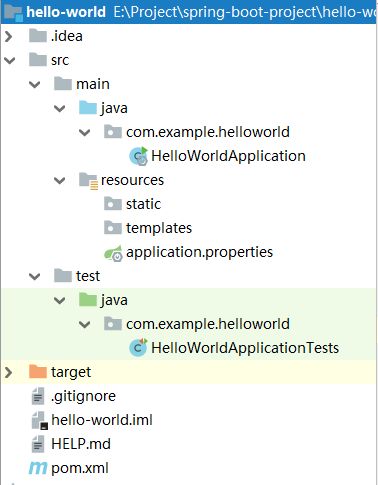
Task: Click the application.properties Spring leaf icon
Action: pos(113,253)
